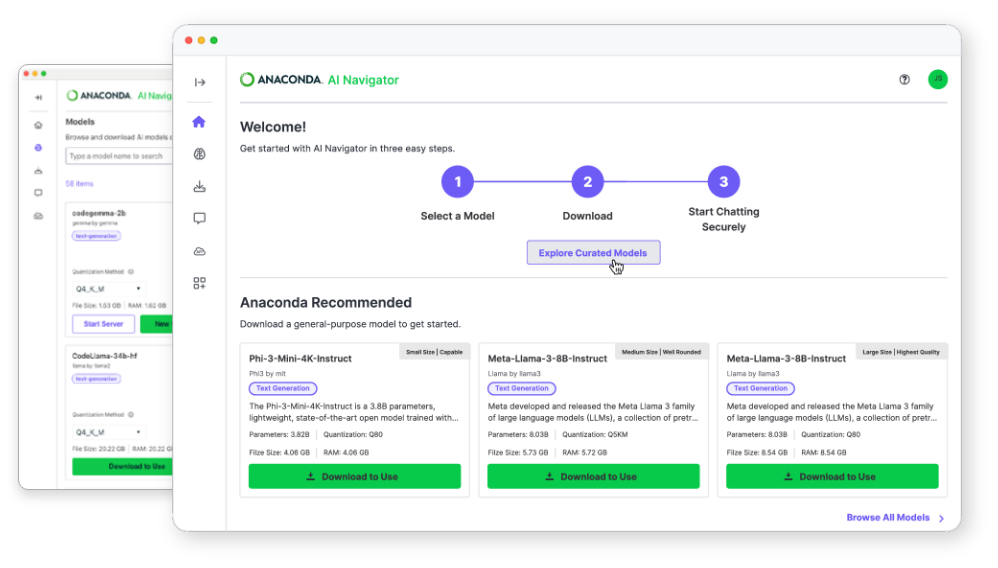
Task: Go to Home icon in back window sidebar
Action: [x=38, y=125]
